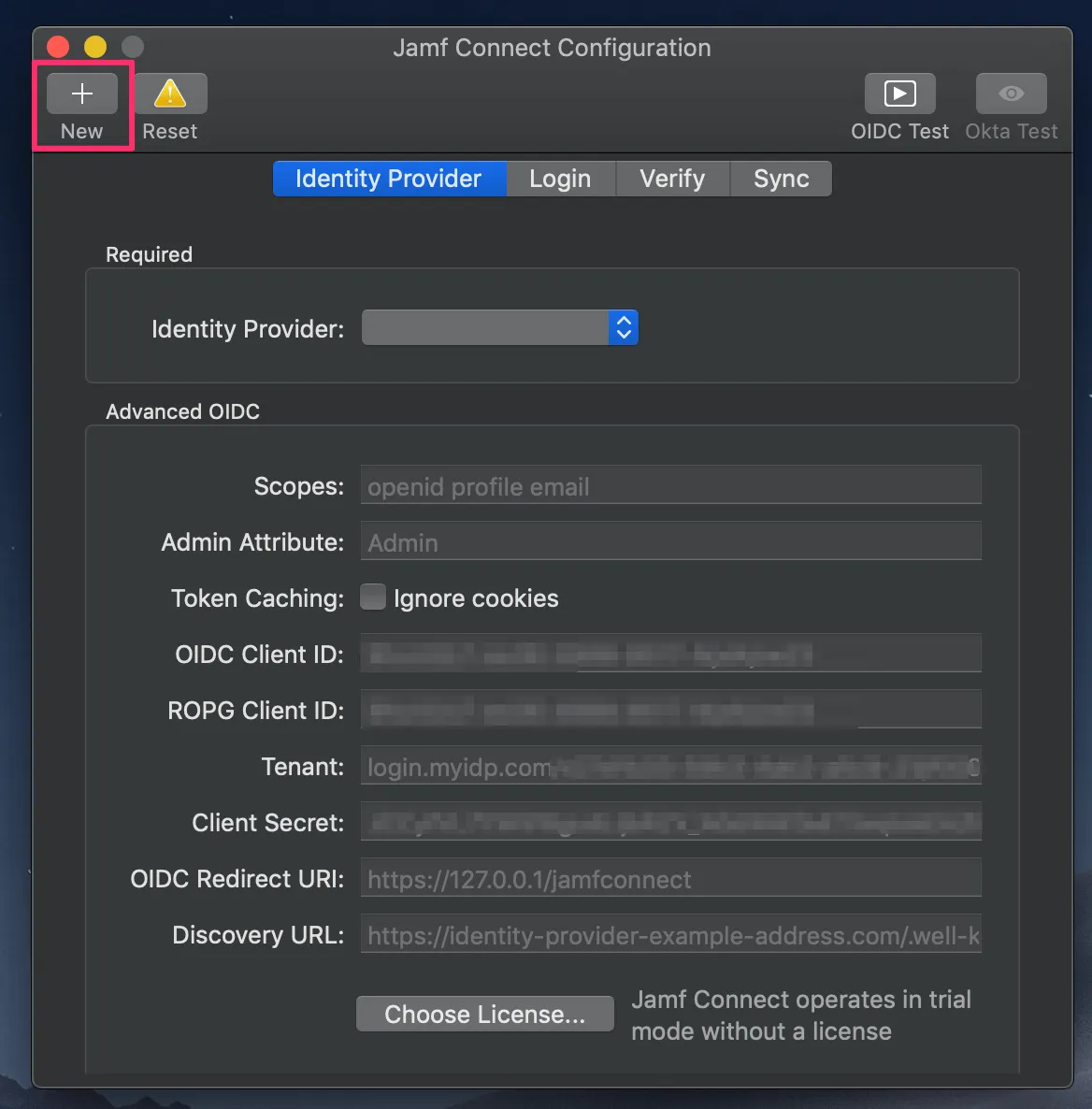Click the Required section heading
Image resolution: width=1092 pixels, height=1109 pixels.
(x=150, y=254)
